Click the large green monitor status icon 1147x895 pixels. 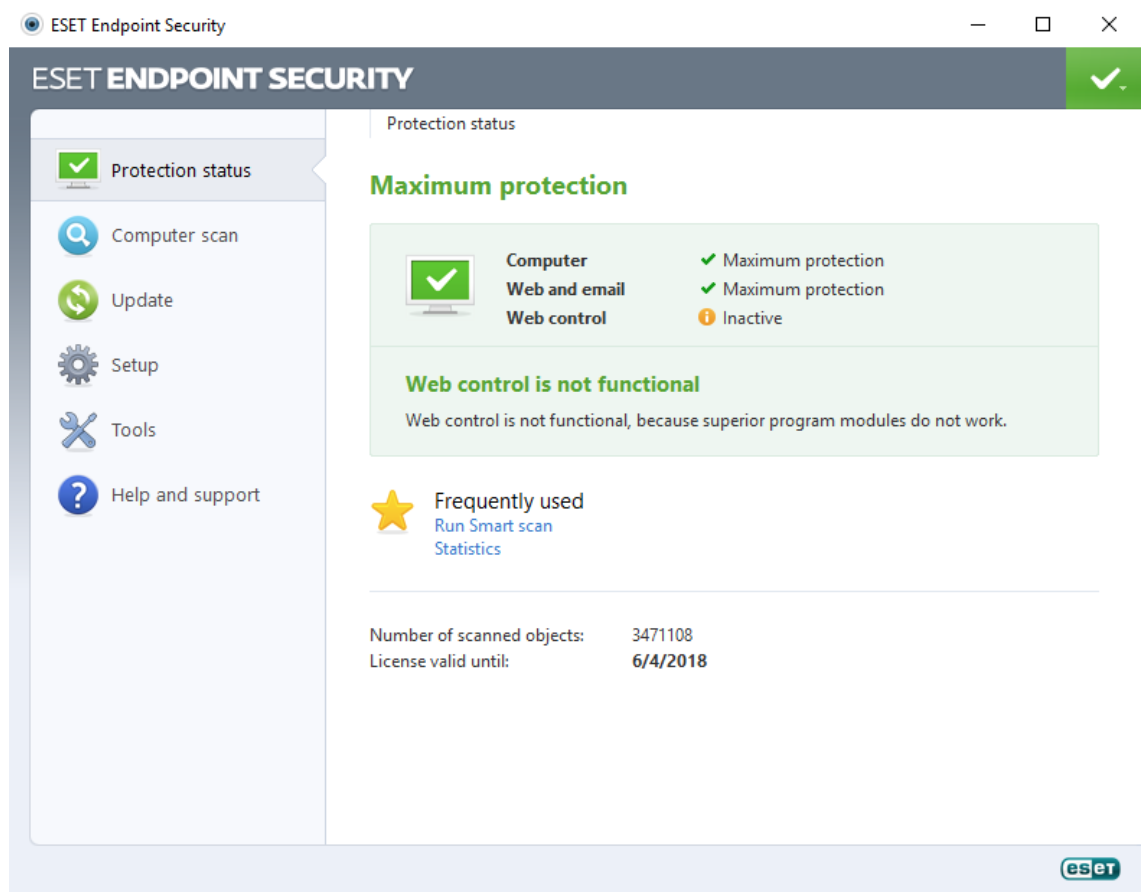[440, 284]
